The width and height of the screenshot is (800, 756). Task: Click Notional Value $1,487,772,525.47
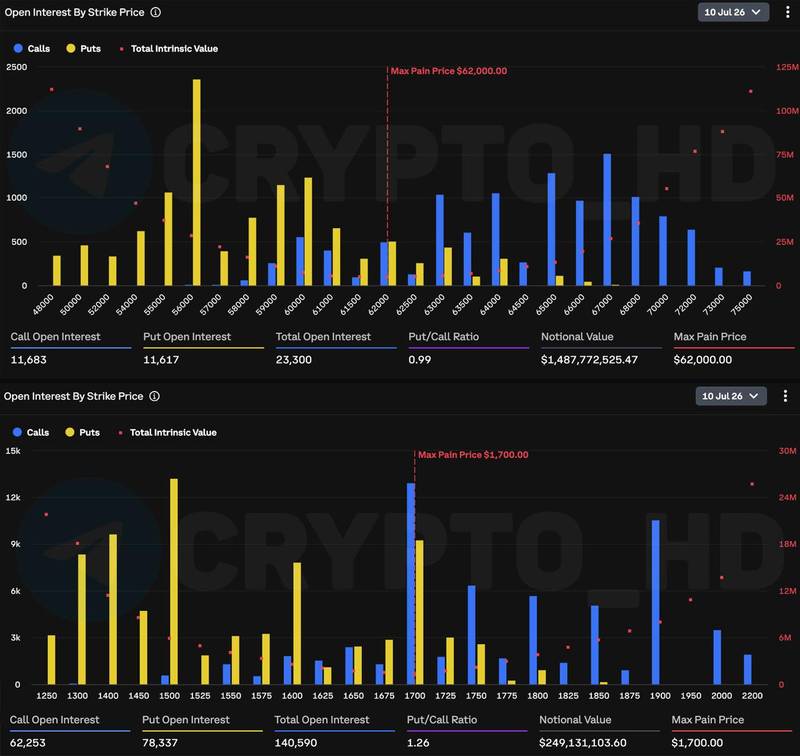[x=589, y=360]
